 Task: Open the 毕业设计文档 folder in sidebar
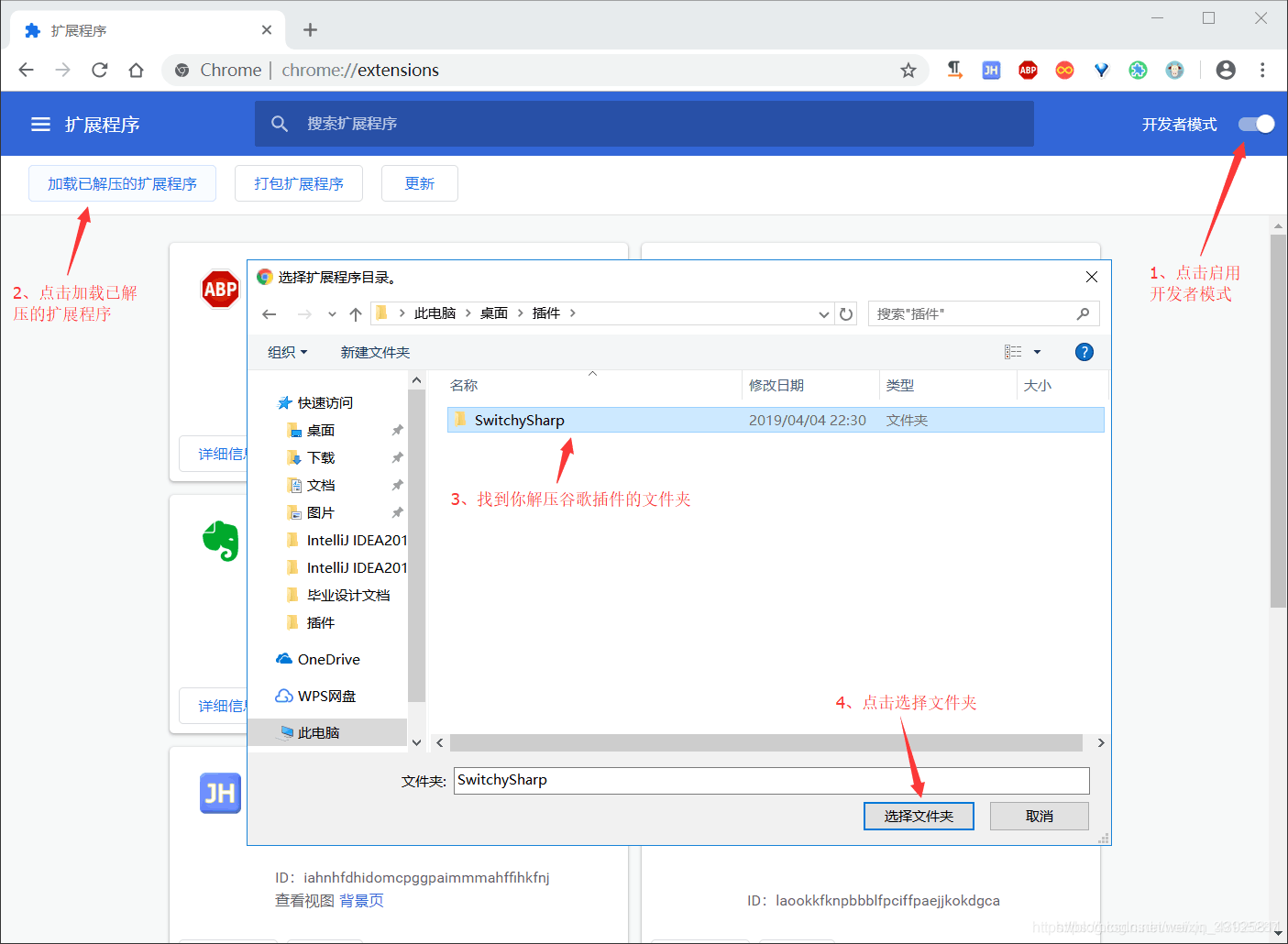(348, 595)
